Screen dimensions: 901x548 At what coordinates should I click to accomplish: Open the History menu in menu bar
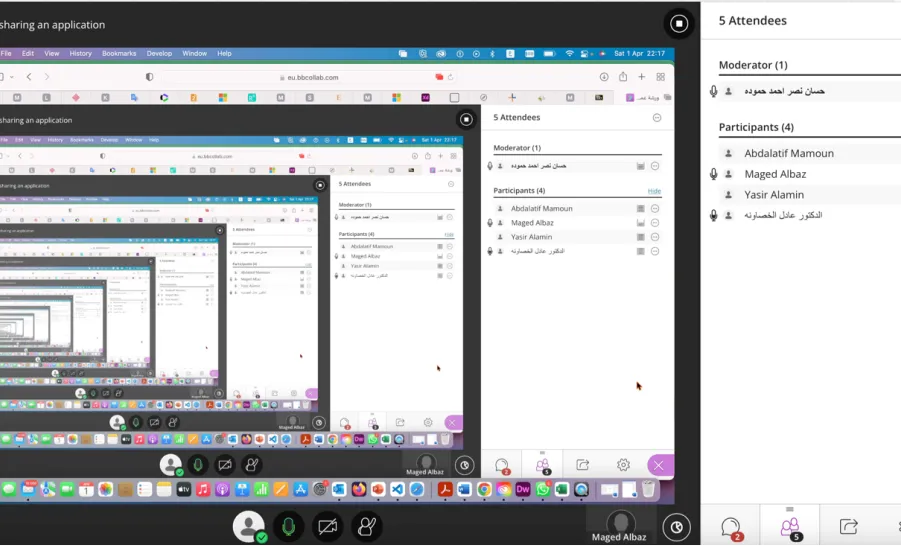coord(80,53)
